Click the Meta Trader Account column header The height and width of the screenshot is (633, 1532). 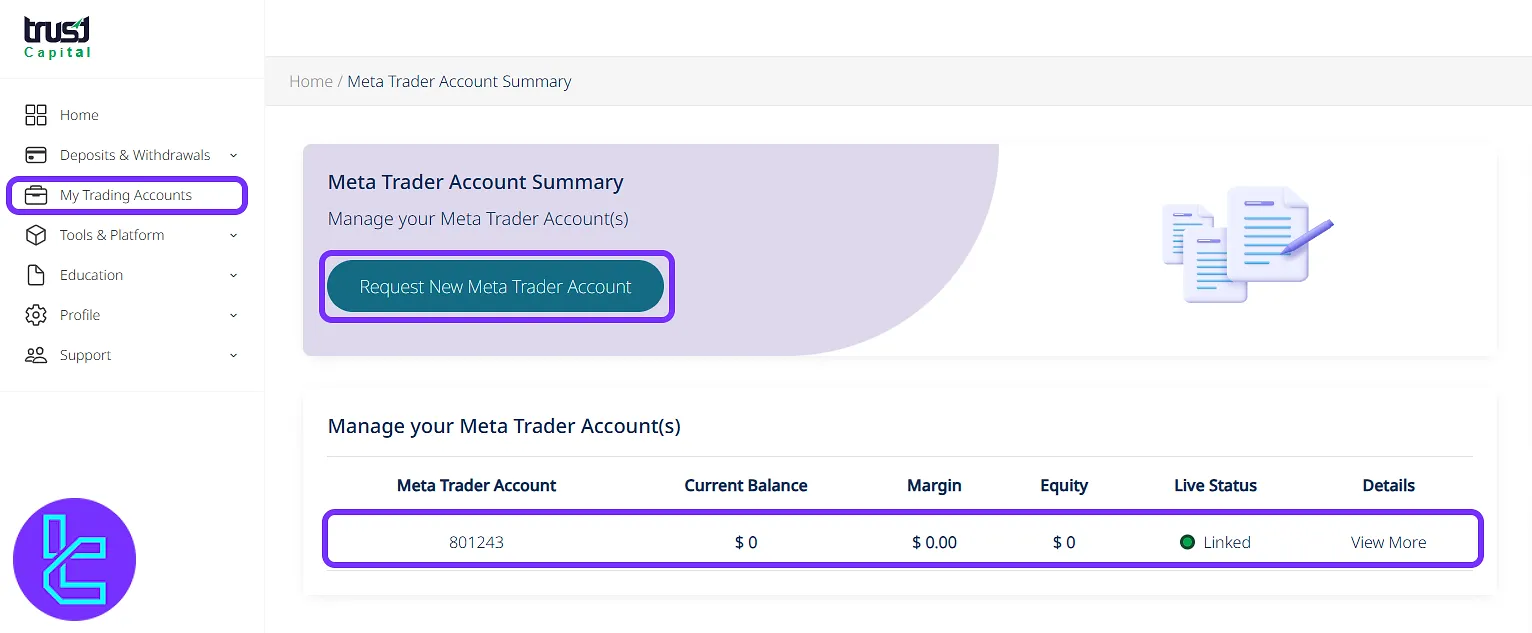click(x=476, y=485)
